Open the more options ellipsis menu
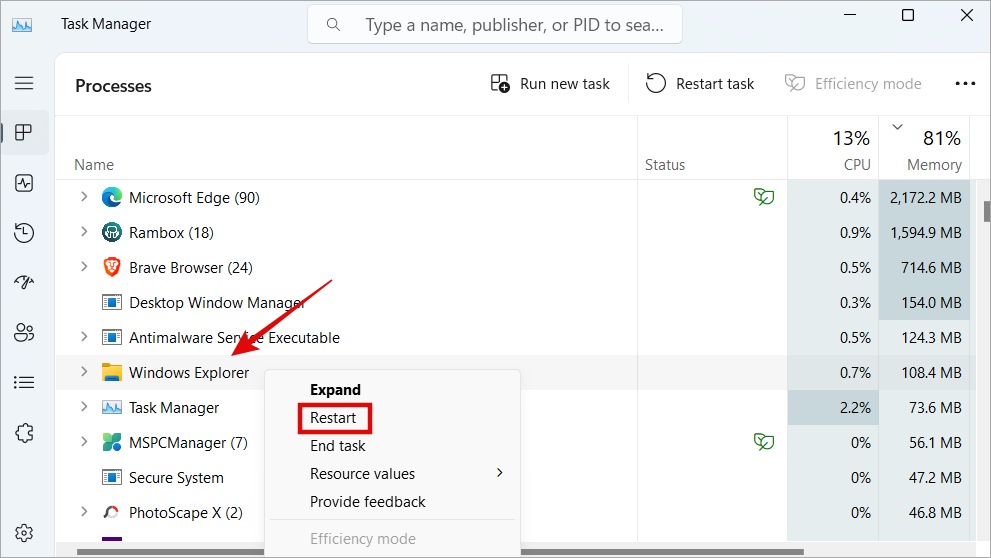This screenshot has width=991, height=558. (x=965, y=83)
